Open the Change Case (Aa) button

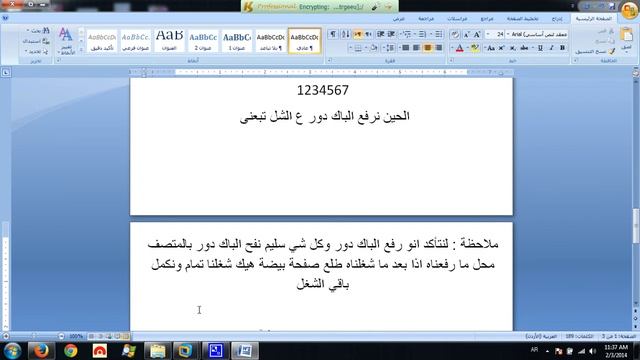(x=490, y=48)
